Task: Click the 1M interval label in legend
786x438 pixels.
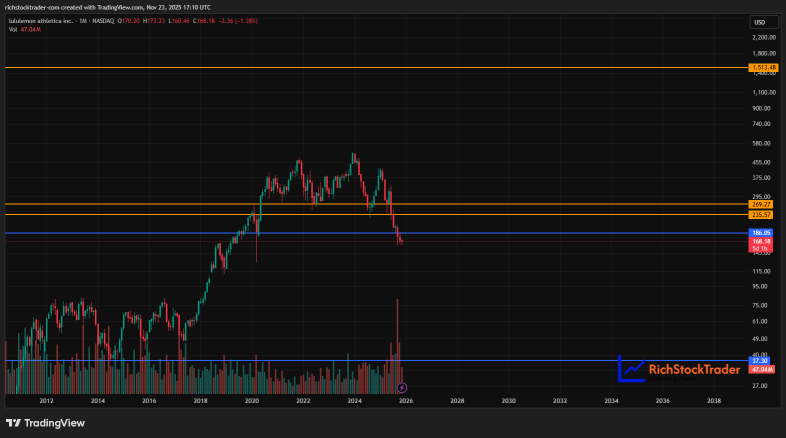Action: pyautogui.click(x=83, y=21)
